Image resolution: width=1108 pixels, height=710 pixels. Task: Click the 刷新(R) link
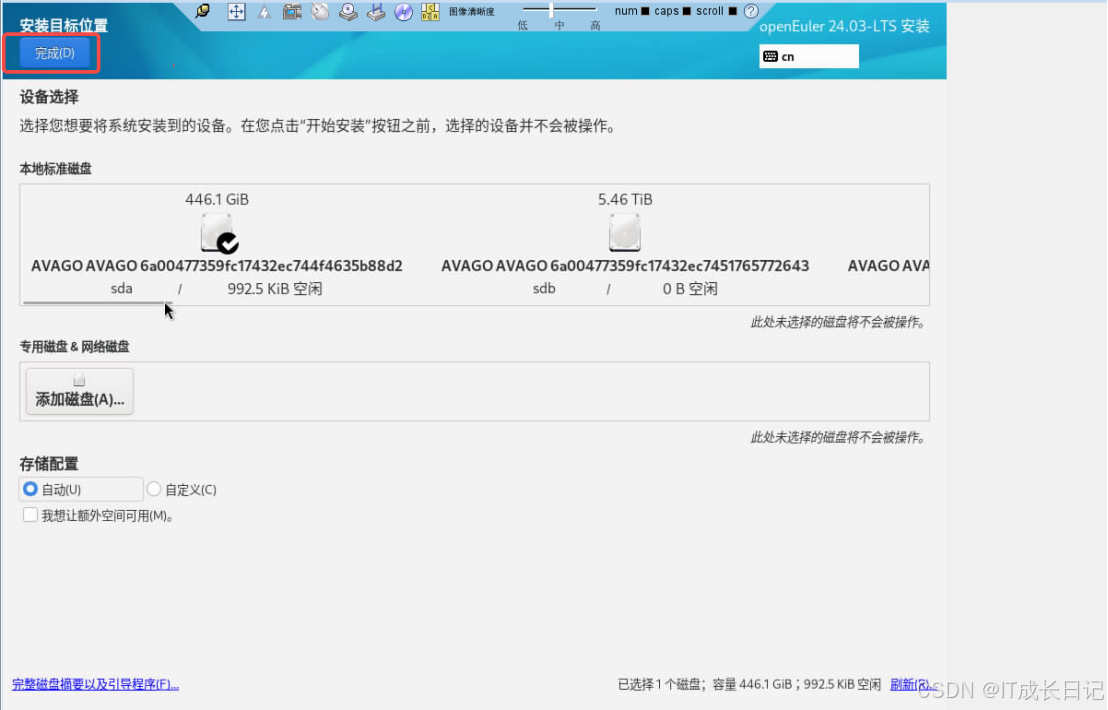tap(911, 684)
